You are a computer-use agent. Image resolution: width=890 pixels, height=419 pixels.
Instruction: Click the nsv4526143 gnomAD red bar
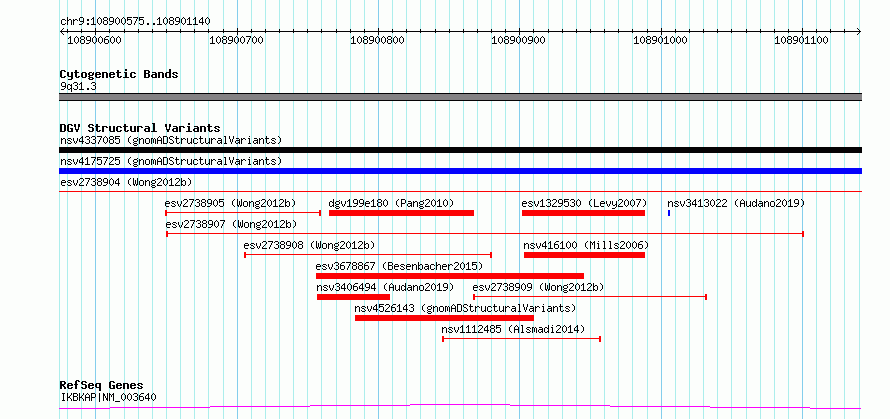pyautogui.click(x=444, y=318)
